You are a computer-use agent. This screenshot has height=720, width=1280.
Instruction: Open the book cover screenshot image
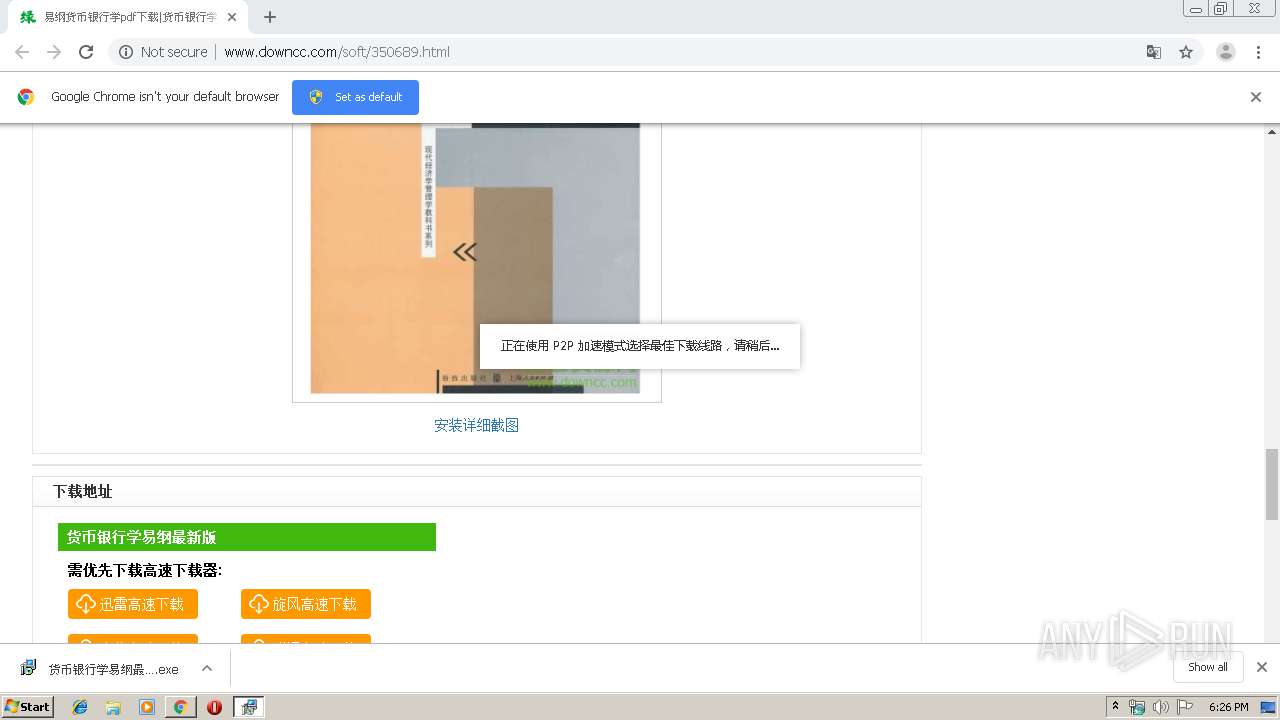tap(476, 258)
